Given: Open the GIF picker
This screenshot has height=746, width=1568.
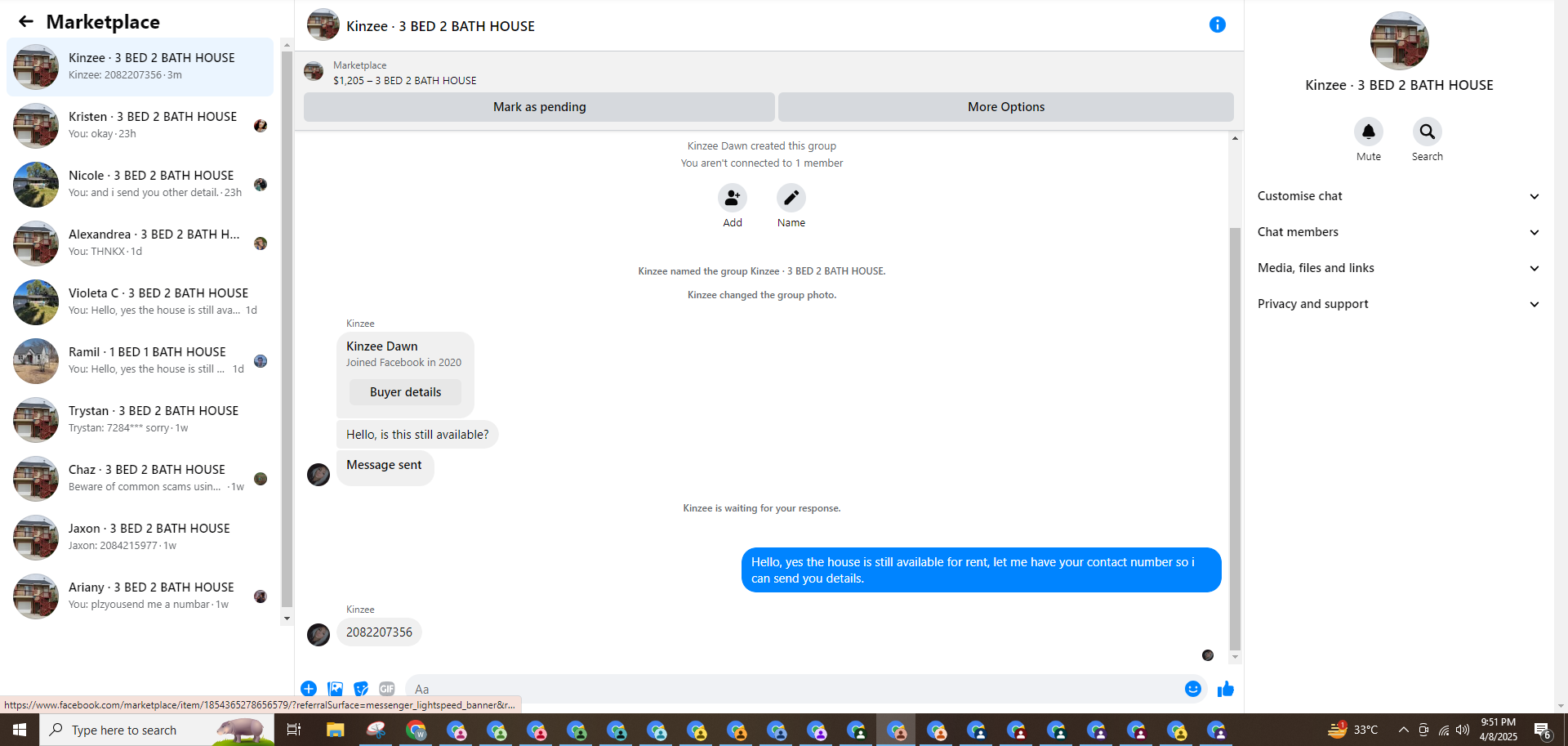Looking at the screenshot, I should pos(387,689).
